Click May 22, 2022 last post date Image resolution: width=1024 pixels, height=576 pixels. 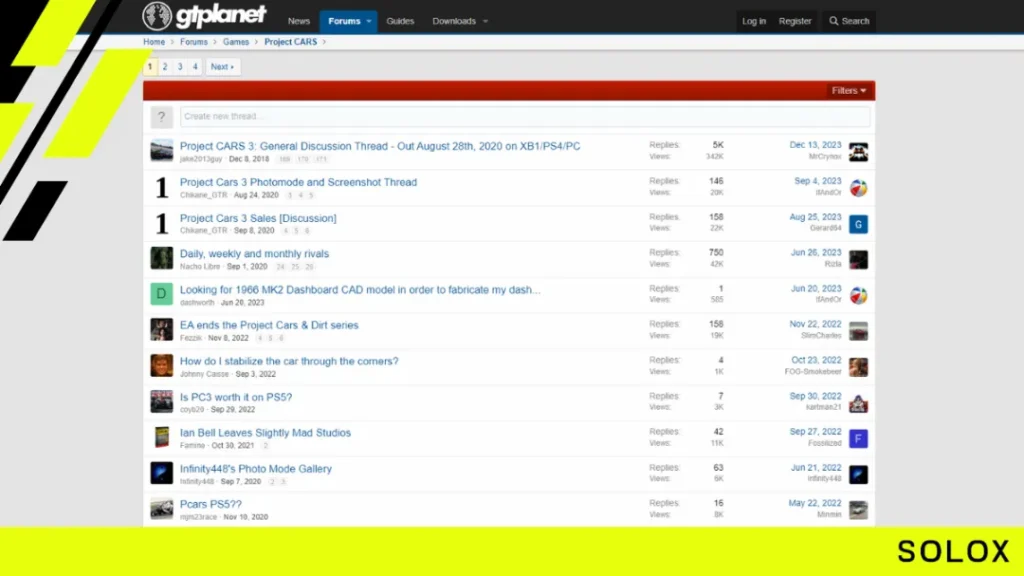click(x=814, y=503)
